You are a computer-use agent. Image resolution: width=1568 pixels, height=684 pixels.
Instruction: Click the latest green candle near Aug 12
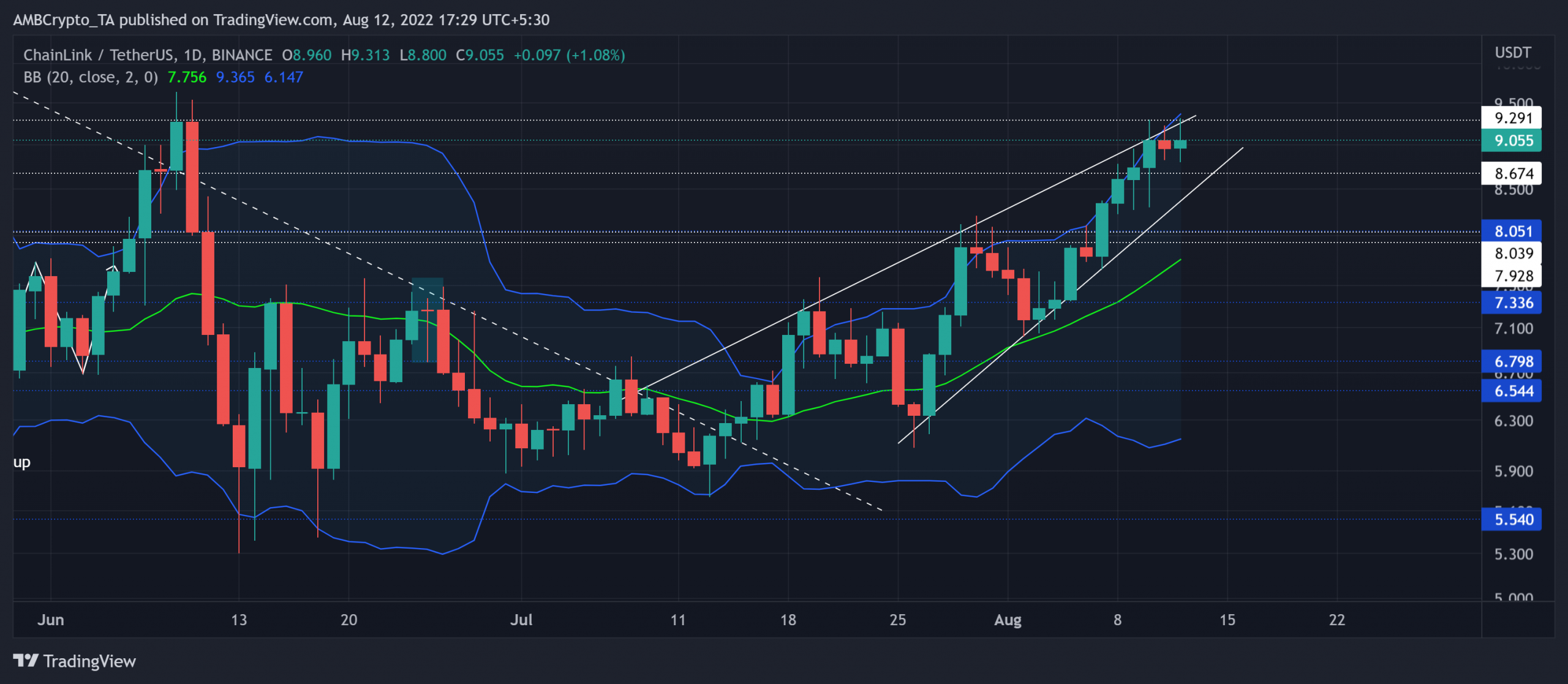point(1180,144)
